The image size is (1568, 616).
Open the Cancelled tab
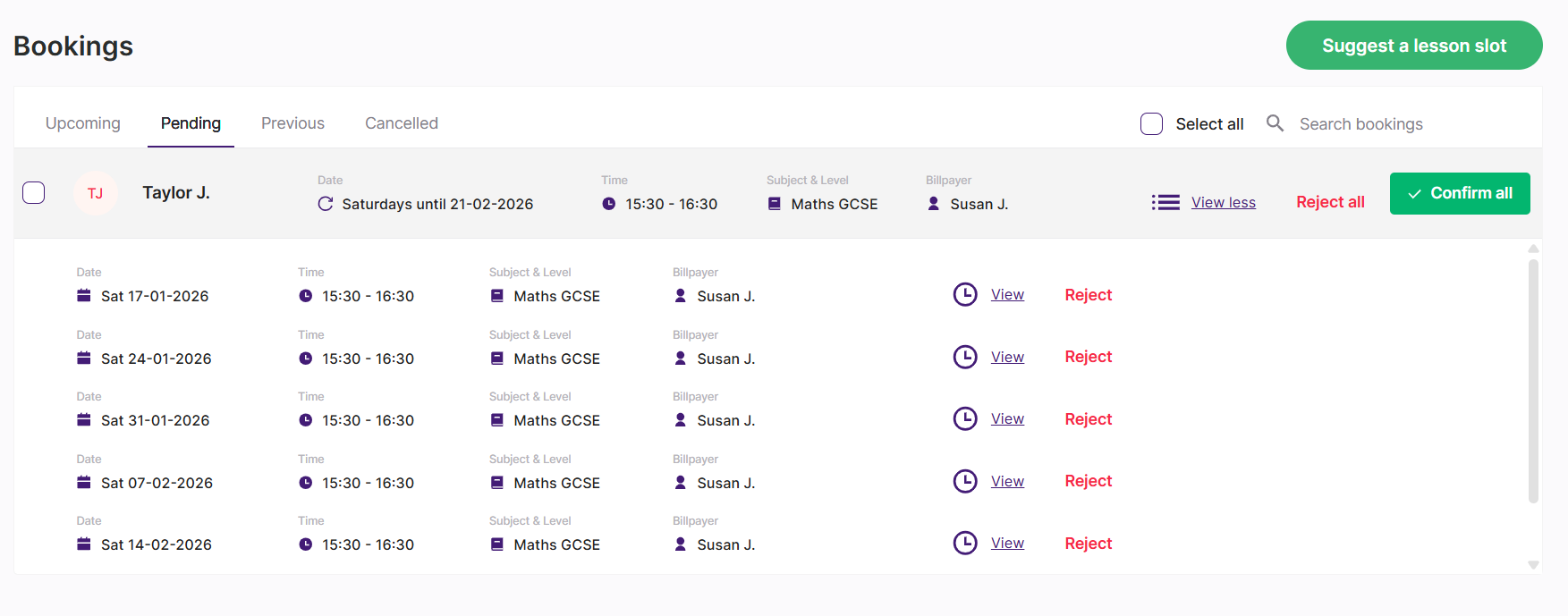pyautogui.click(x=401, y=123)
